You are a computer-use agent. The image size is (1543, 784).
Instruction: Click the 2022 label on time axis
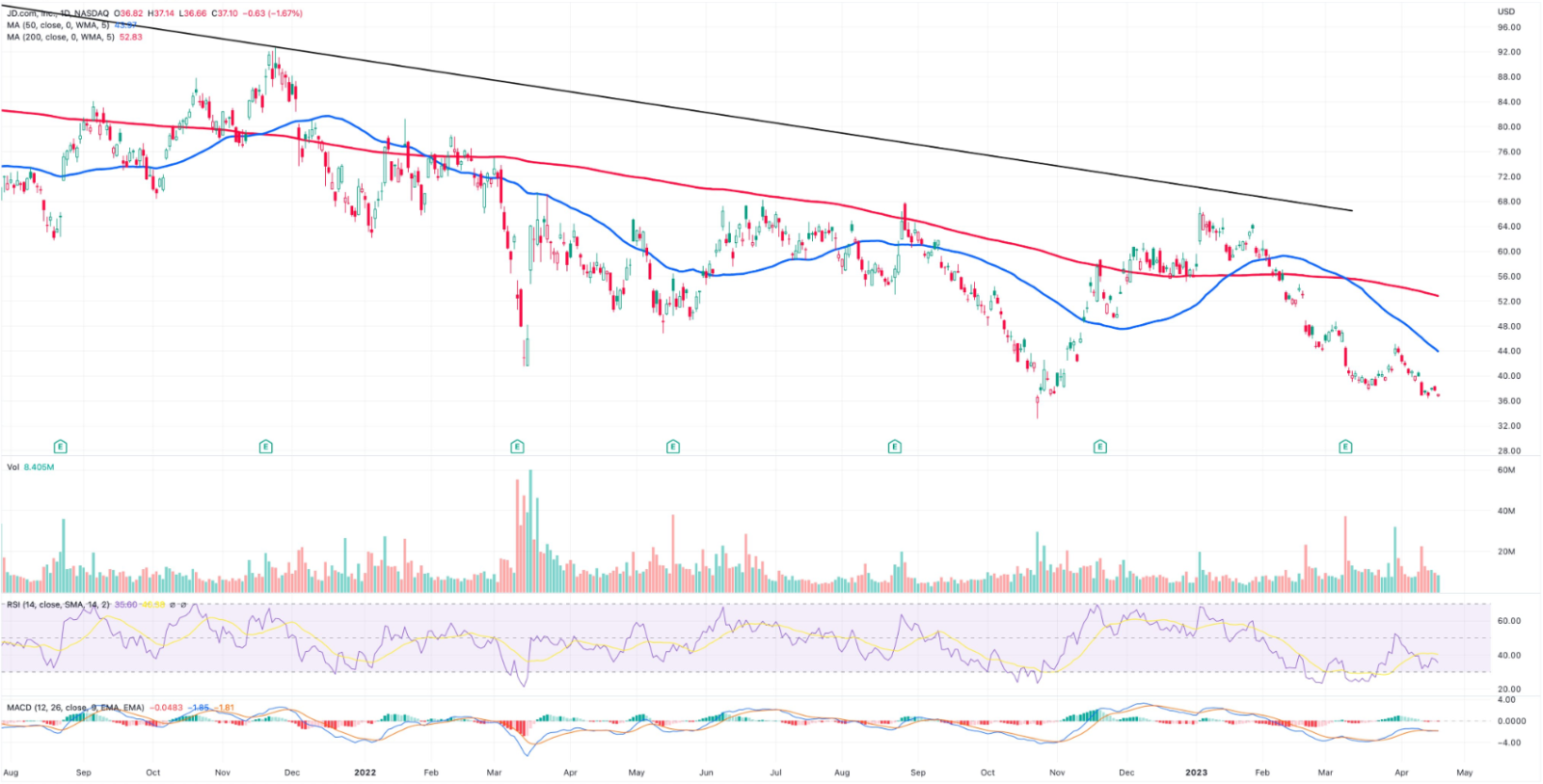[x=365, y=772]
